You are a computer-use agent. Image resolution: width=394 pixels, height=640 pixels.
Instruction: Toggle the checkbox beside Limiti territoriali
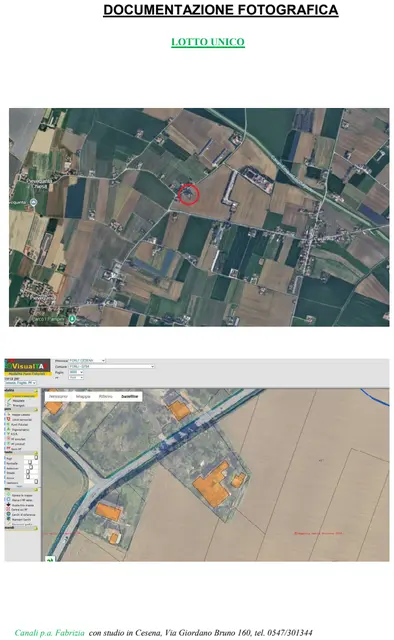[5, 419]
